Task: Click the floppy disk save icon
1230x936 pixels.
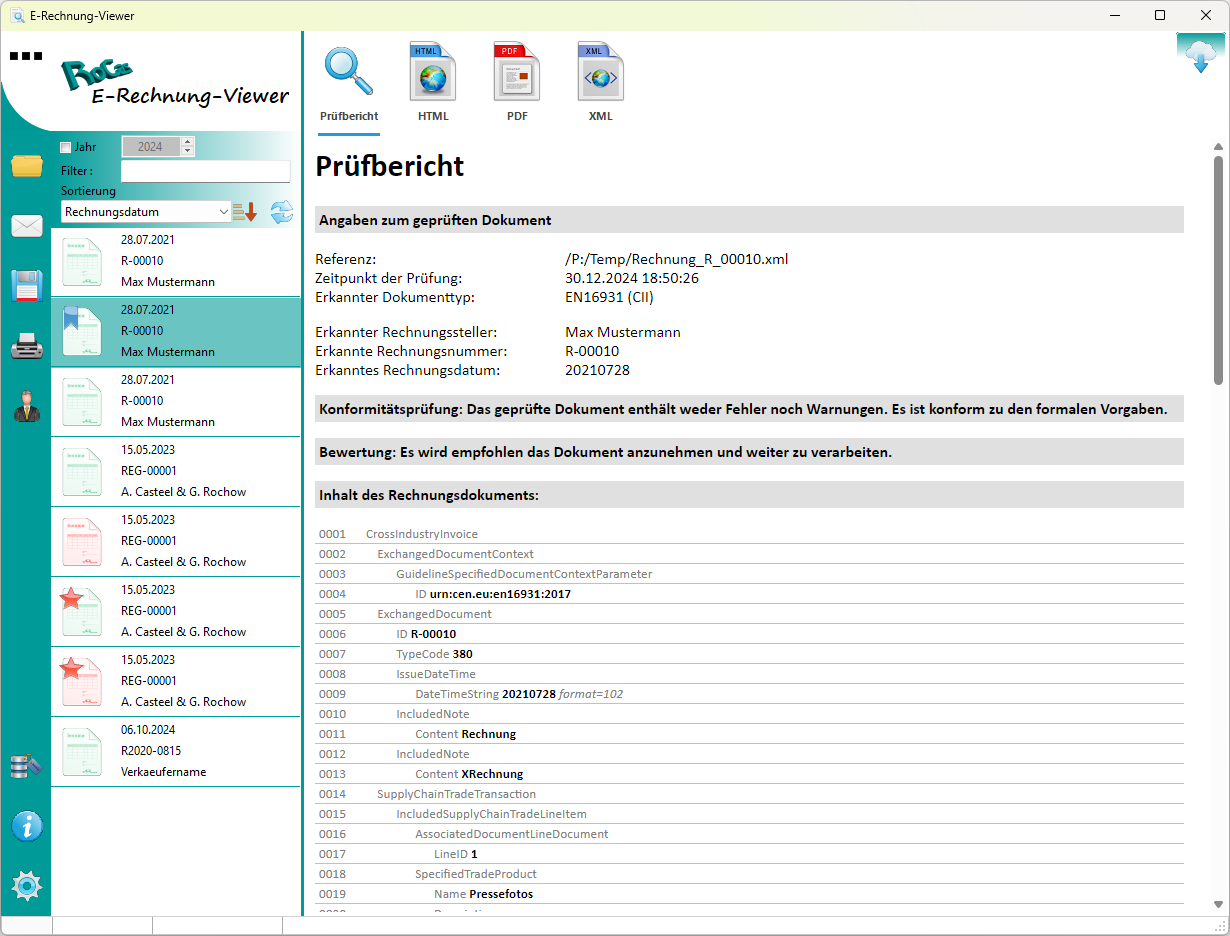Action: click(x=27, y=286)
